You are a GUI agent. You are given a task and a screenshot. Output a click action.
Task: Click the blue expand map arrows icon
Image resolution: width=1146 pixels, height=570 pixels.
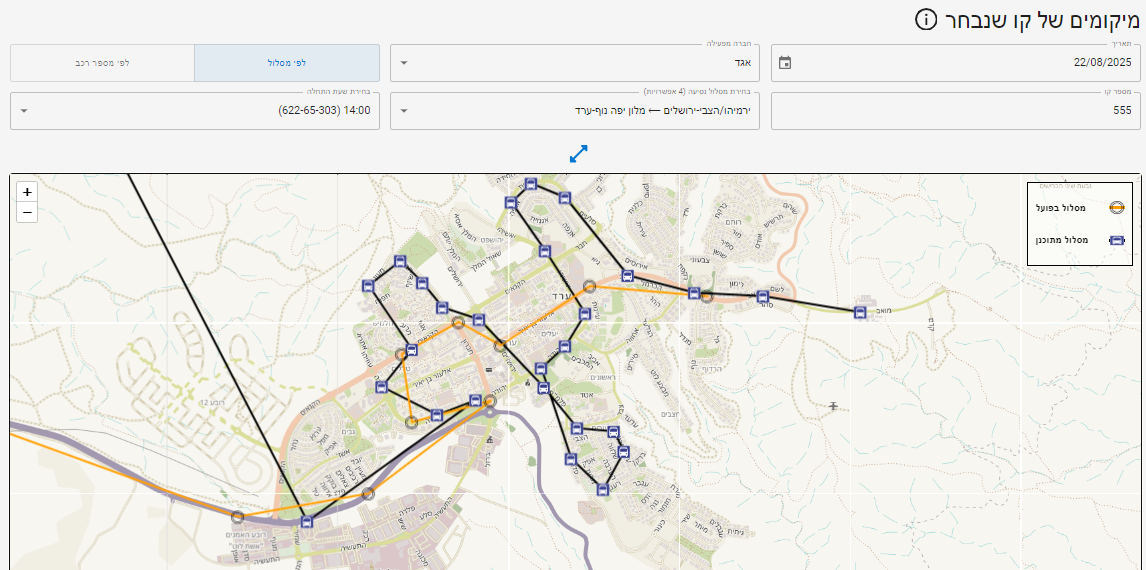tap(579, 154)
